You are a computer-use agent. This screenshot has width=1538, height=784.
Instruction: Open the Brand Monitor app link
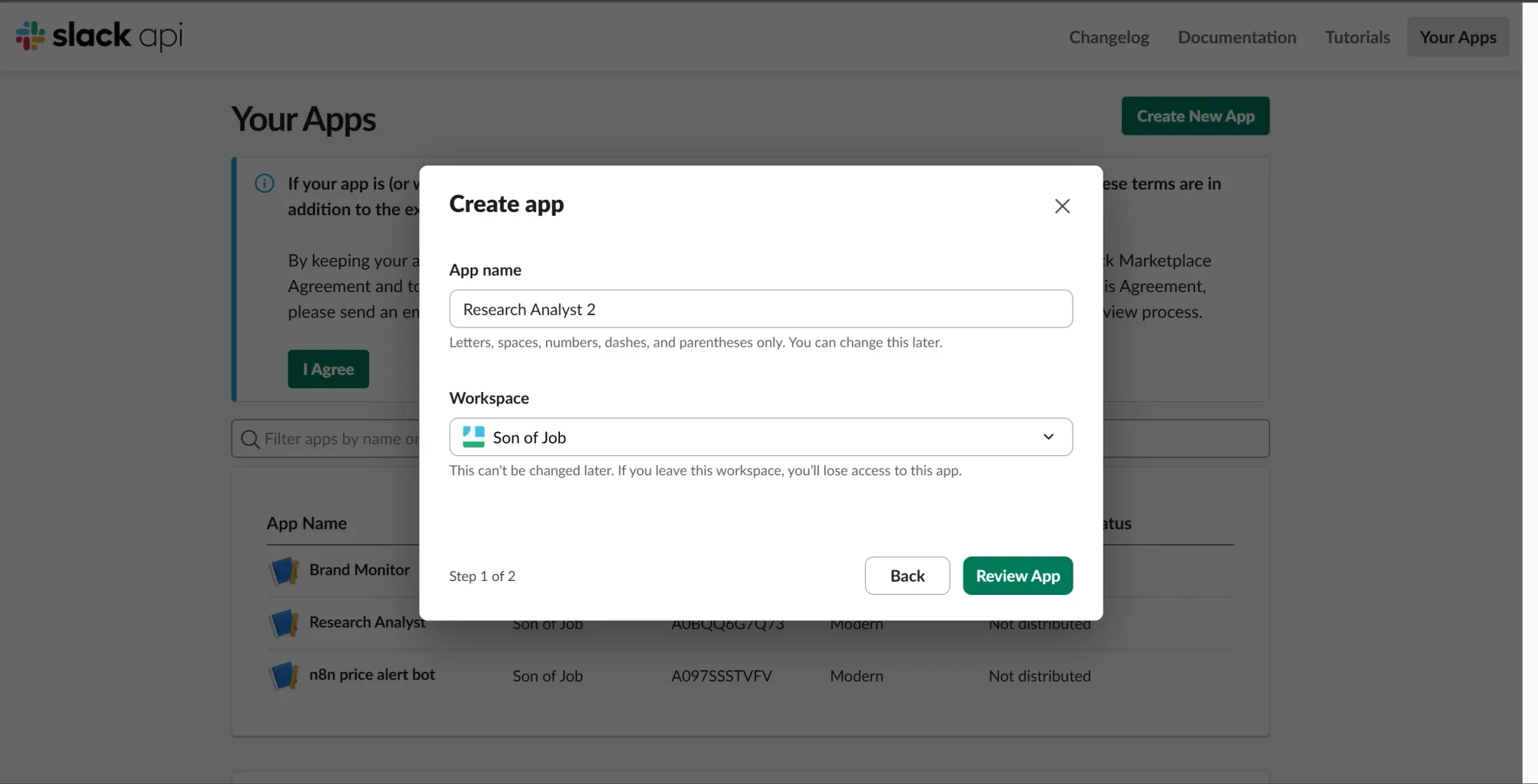click(359, 570)
